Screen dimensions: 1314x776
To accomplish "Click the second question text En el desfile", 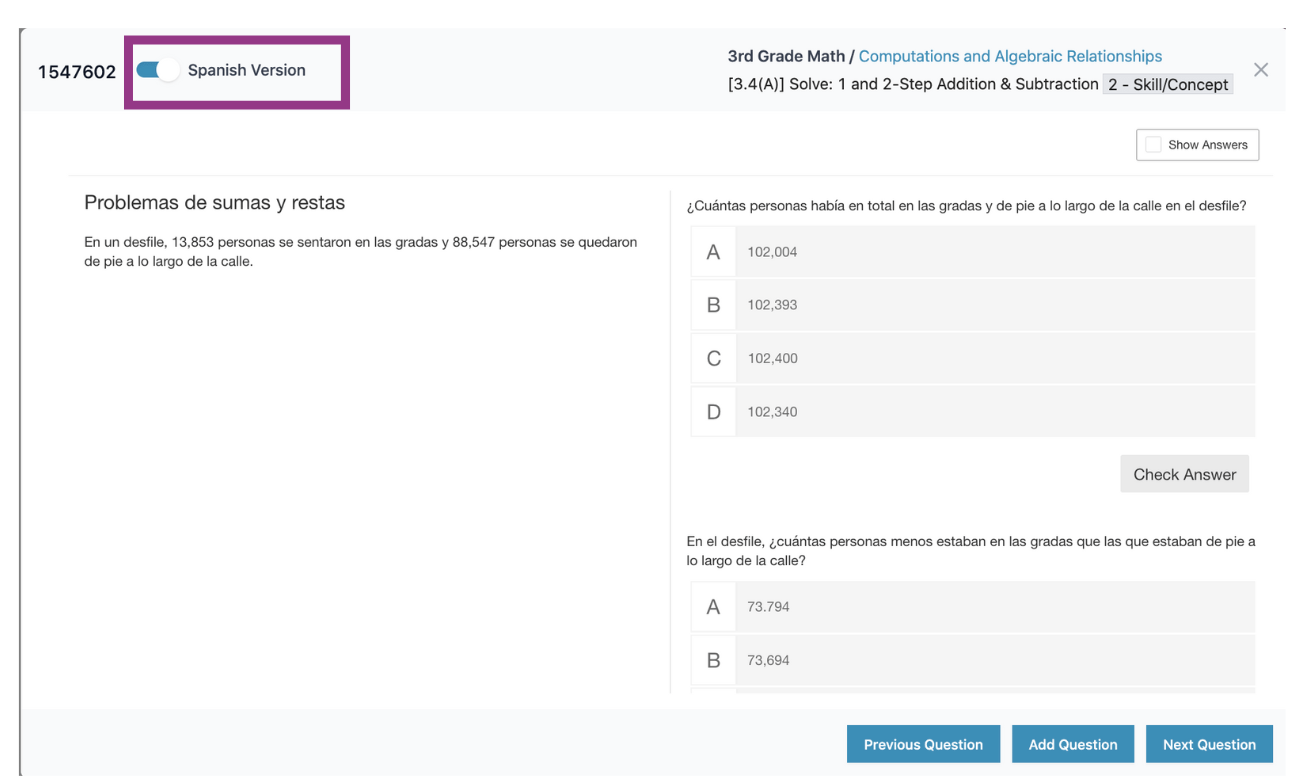I will tap(970, 551).
